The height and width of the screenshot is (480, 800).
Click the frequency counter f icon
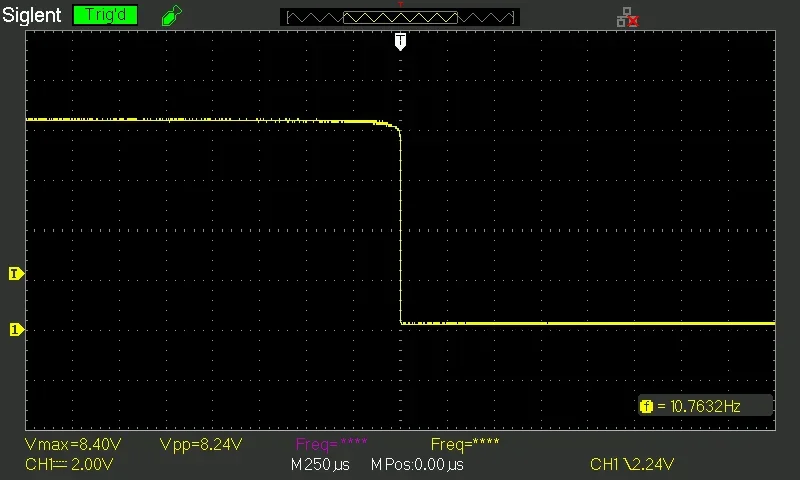(x=646, y=407)
